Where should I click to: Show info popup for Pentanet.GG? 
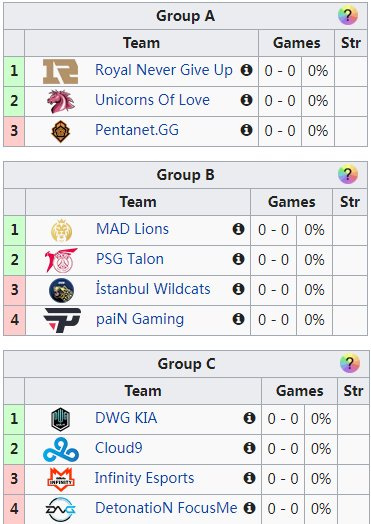(246, 130)
